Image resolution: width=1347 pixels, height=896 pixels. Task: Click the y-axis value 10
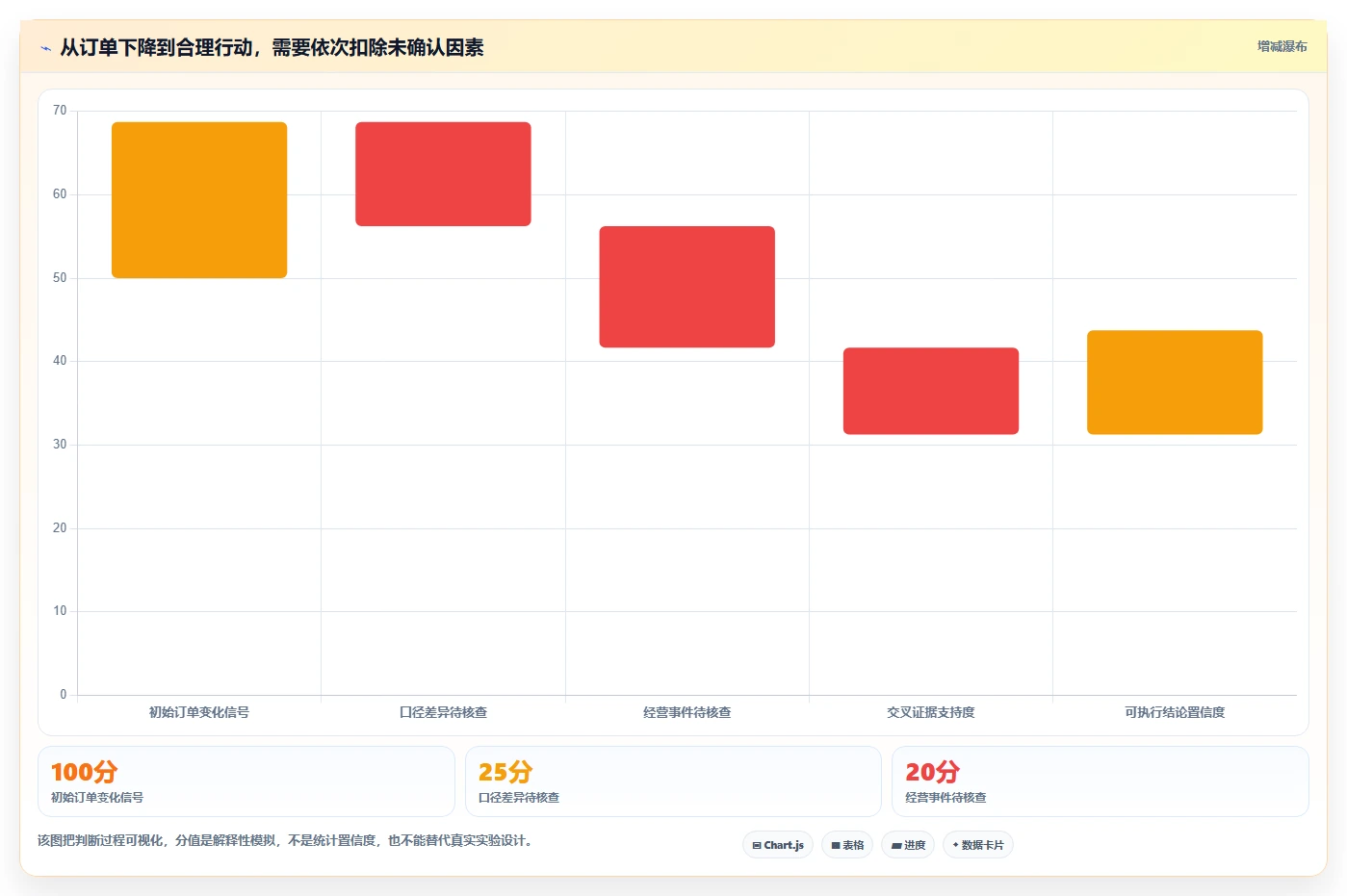[x=60, y=611]
